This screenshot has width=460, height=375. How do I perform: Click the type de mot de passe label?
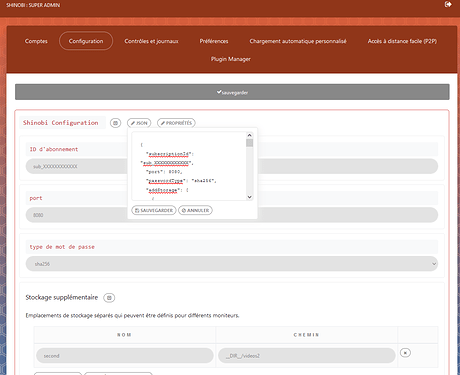click(62, 247)
